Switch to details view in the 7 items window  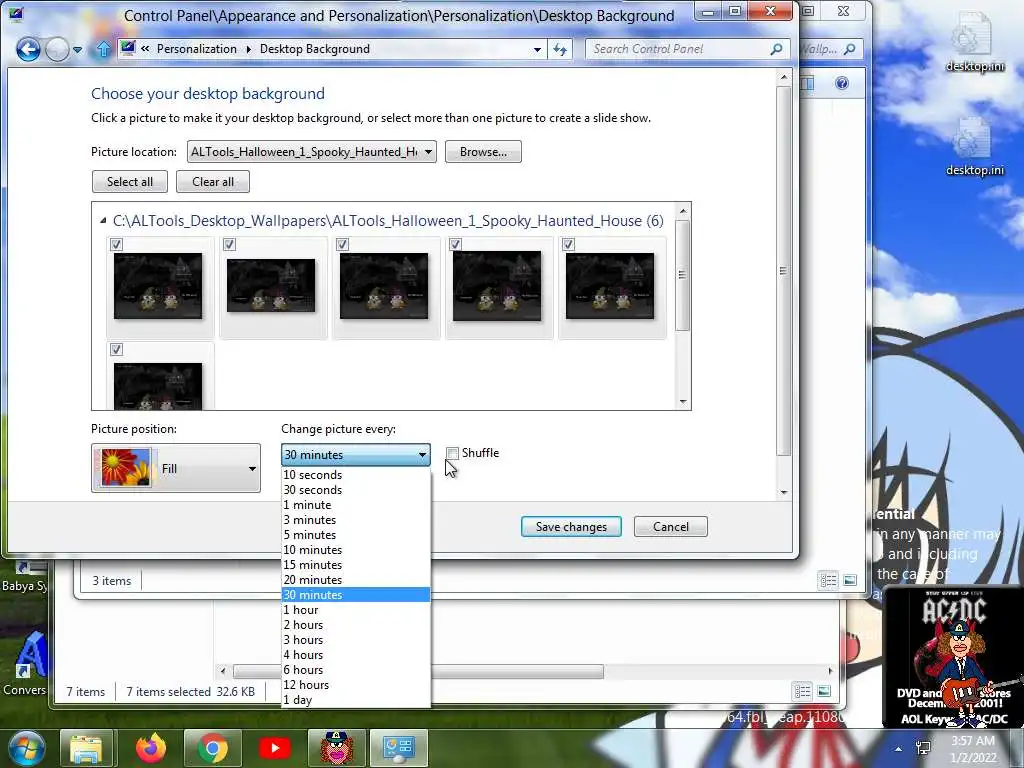pyautogui.click(x=803, y=691)
